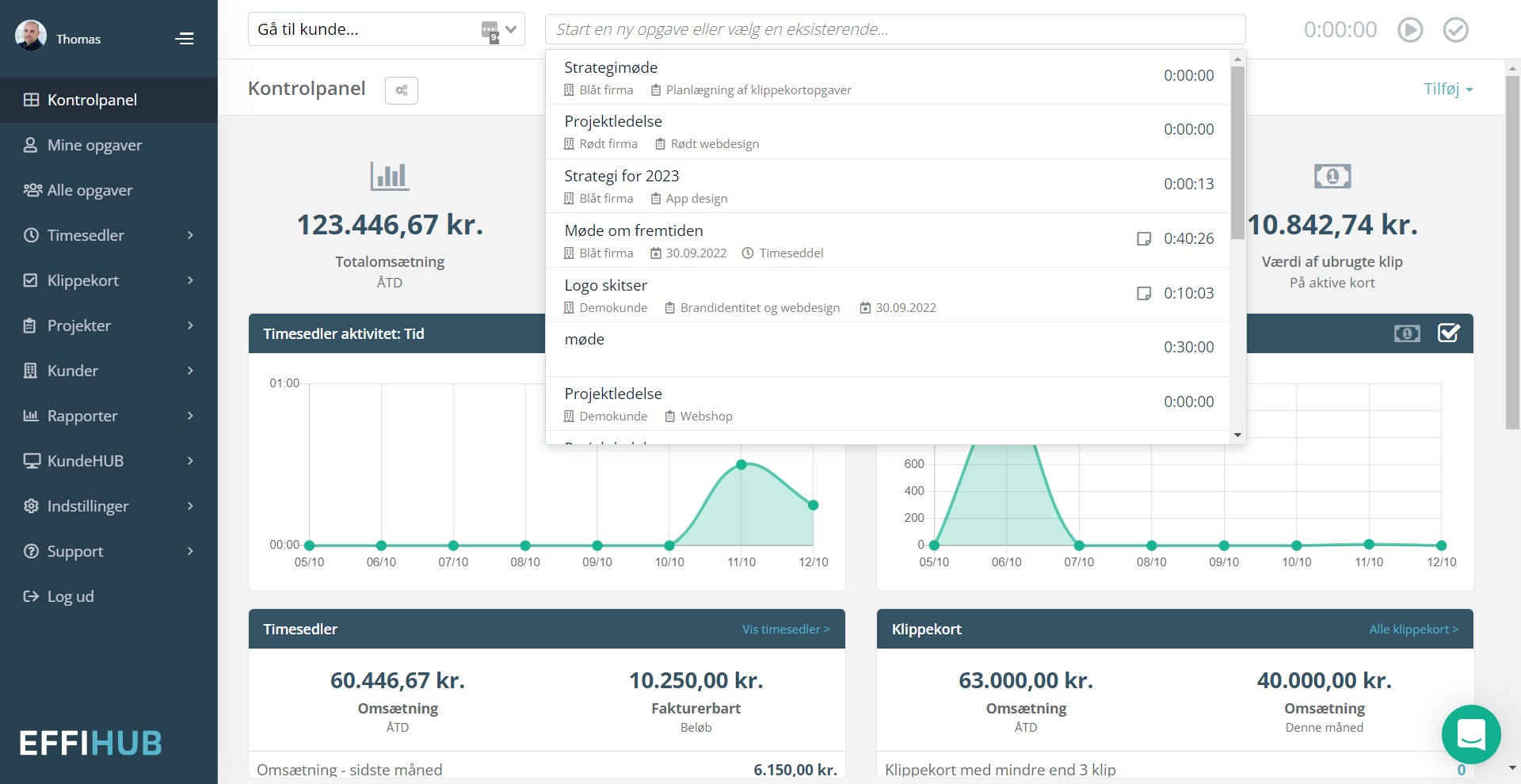
Task: Click the task list scroll up arrow
Action: coord(1237,59)
